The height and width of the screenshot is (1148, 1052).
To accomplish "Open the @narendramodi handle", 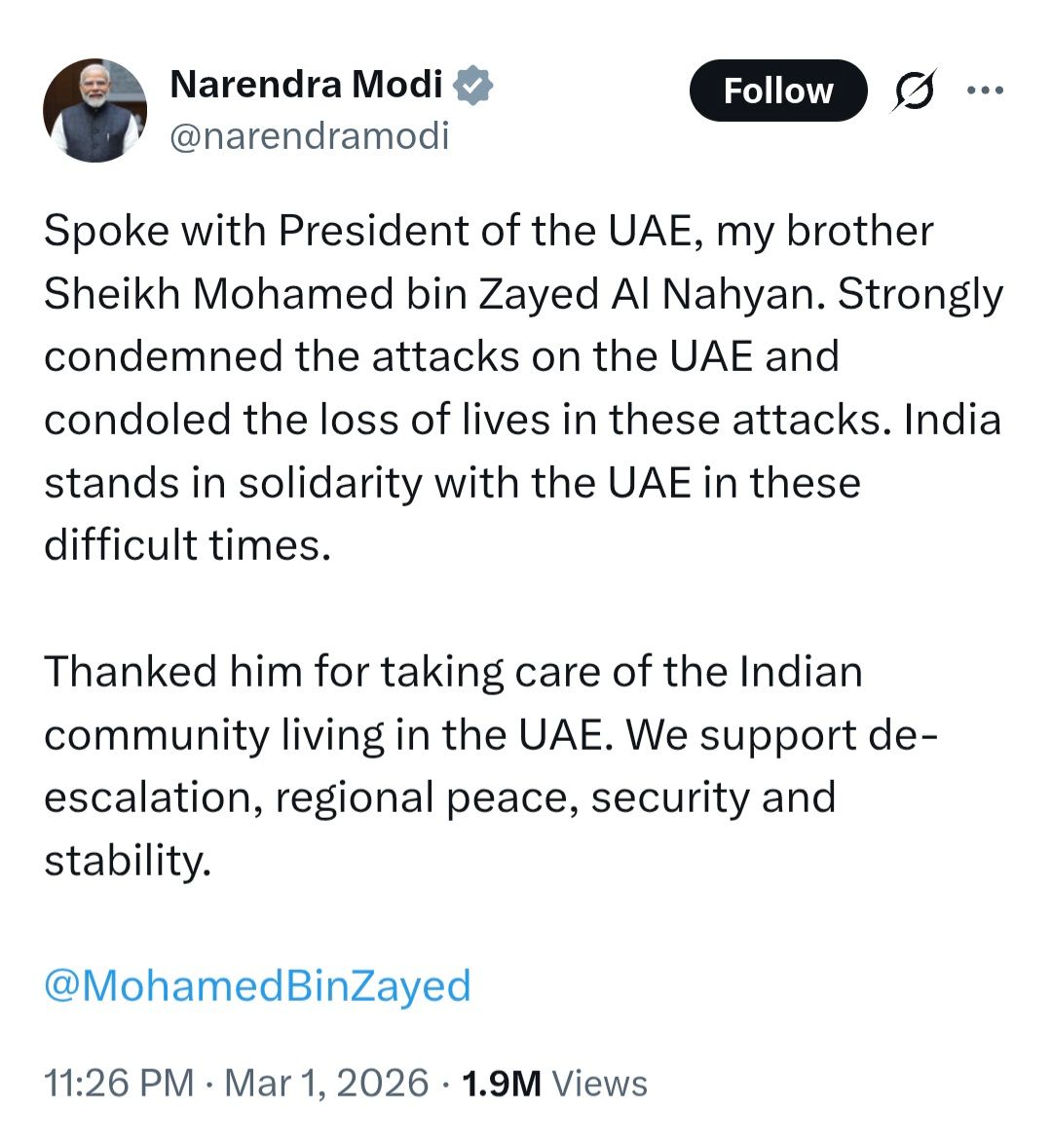I will coord(309,136).
